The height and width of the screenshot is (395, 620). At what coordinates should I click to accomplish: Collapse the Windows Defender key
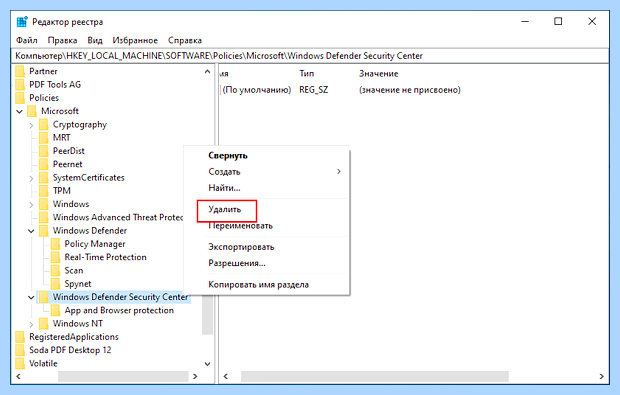pyautogui.click(x=31, y=231)
